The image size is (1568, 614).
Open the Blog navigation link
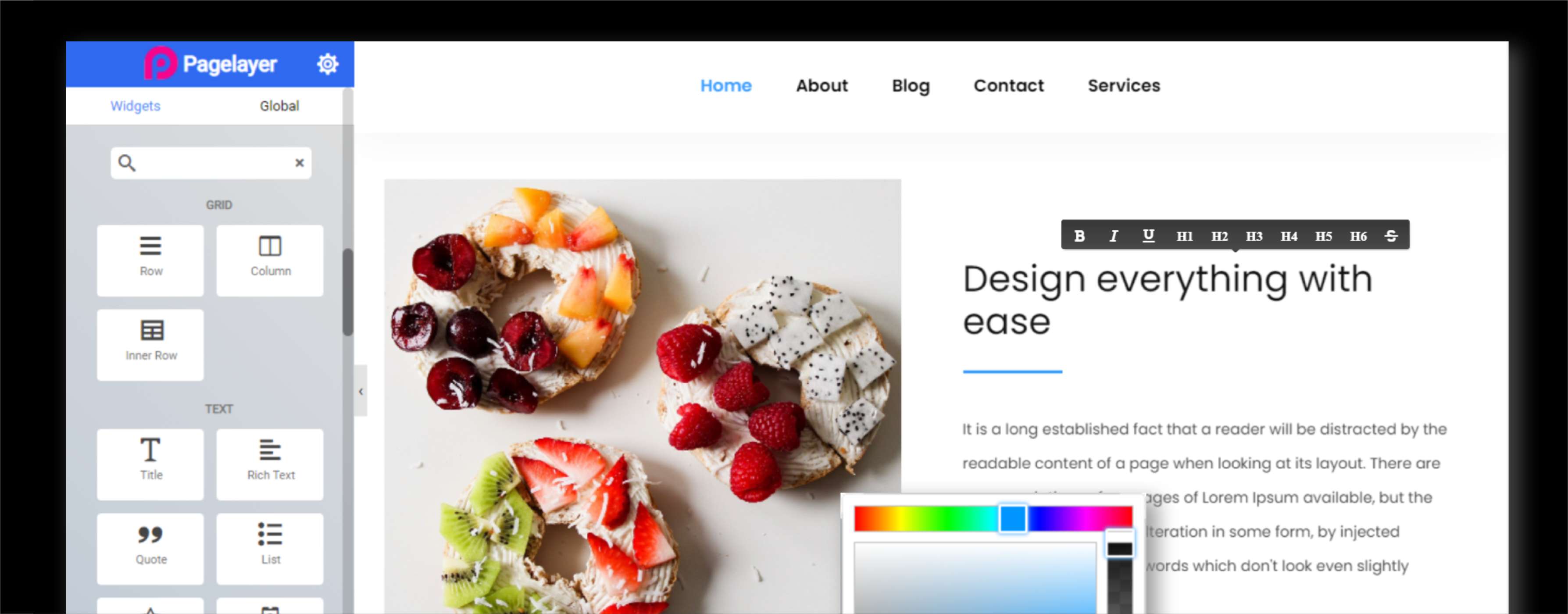[x=911, y=86]
